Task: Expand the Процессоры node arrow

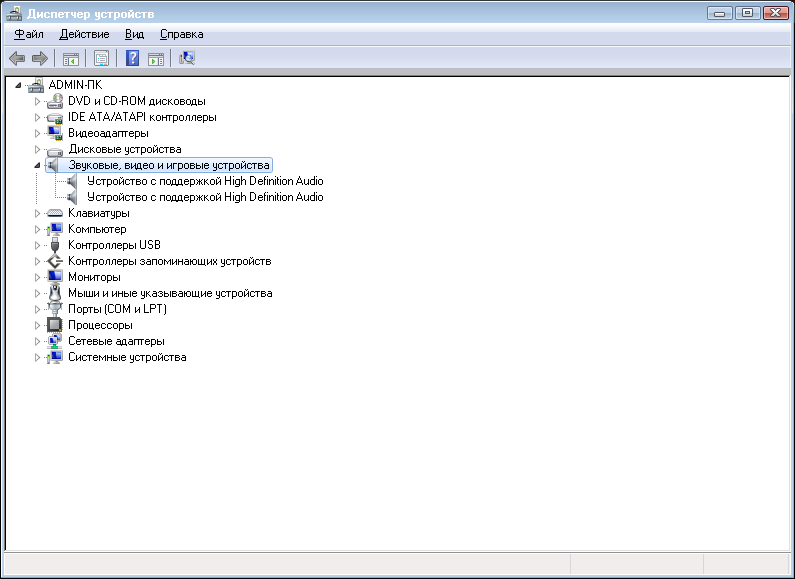Action: 37,325
